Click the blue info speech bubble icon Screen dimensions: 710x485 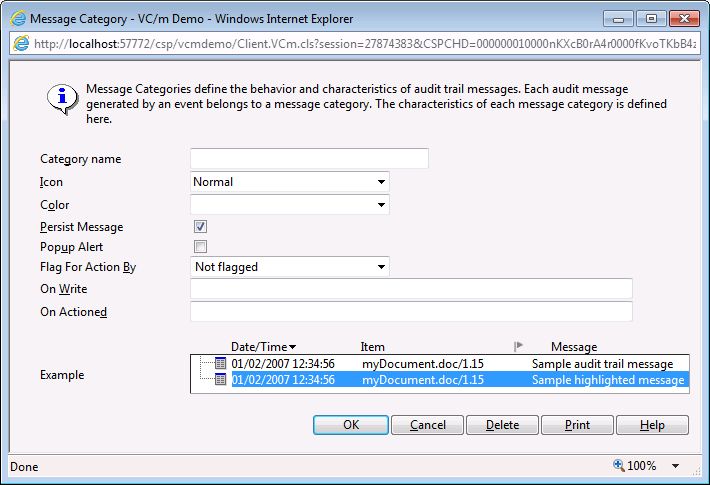pos(63,100)
